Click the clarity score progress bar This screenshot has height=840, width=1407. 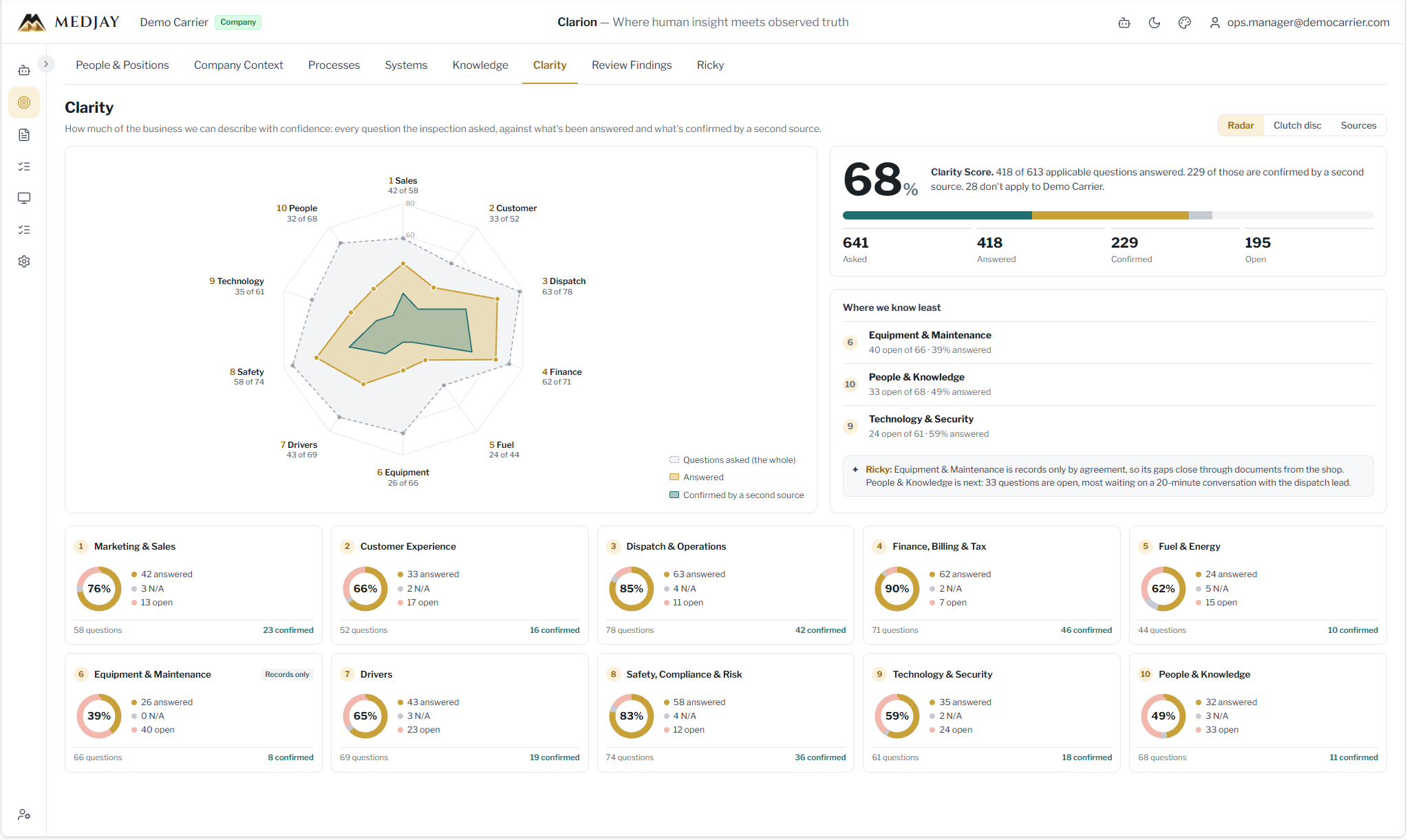1108,215
